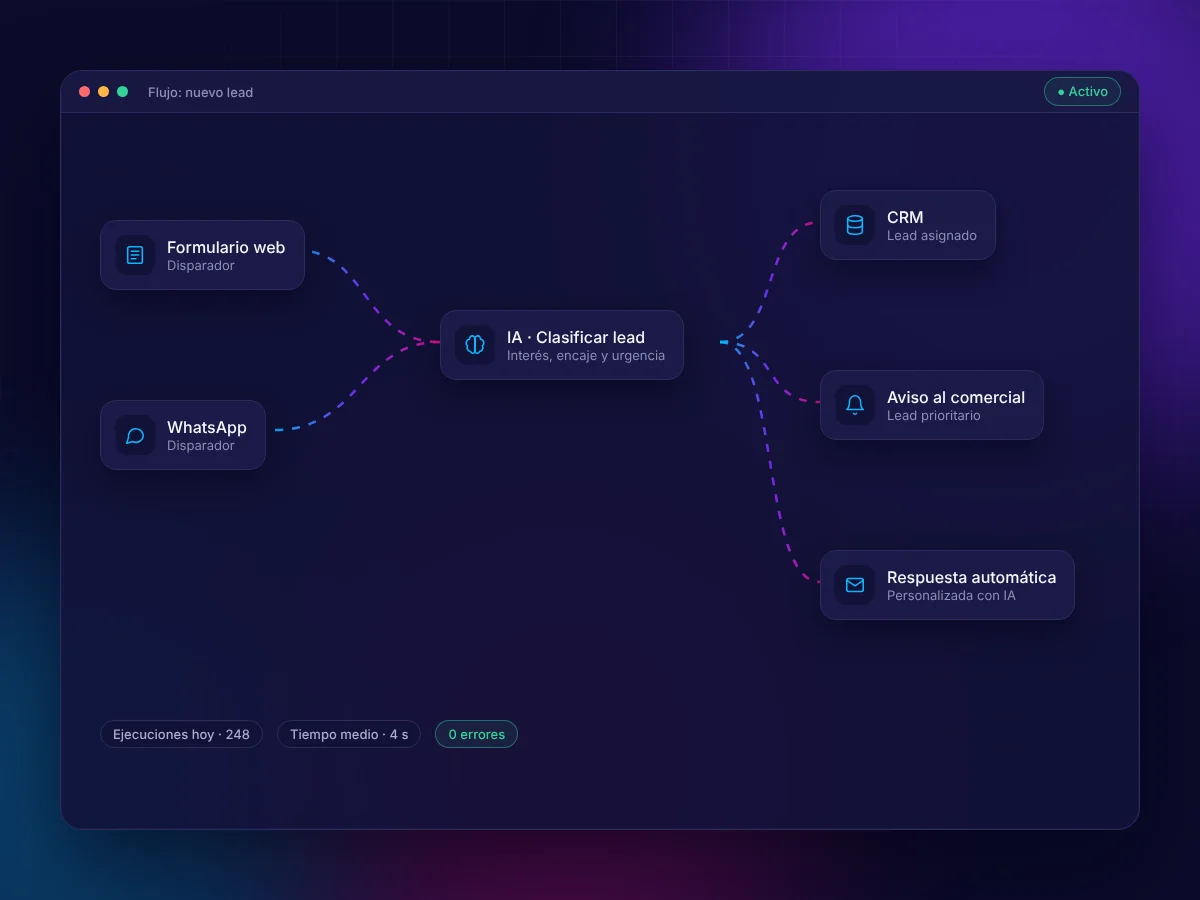Click the Ejecuciones hoy · 248 pill
1200x900 pixels.
181,734
